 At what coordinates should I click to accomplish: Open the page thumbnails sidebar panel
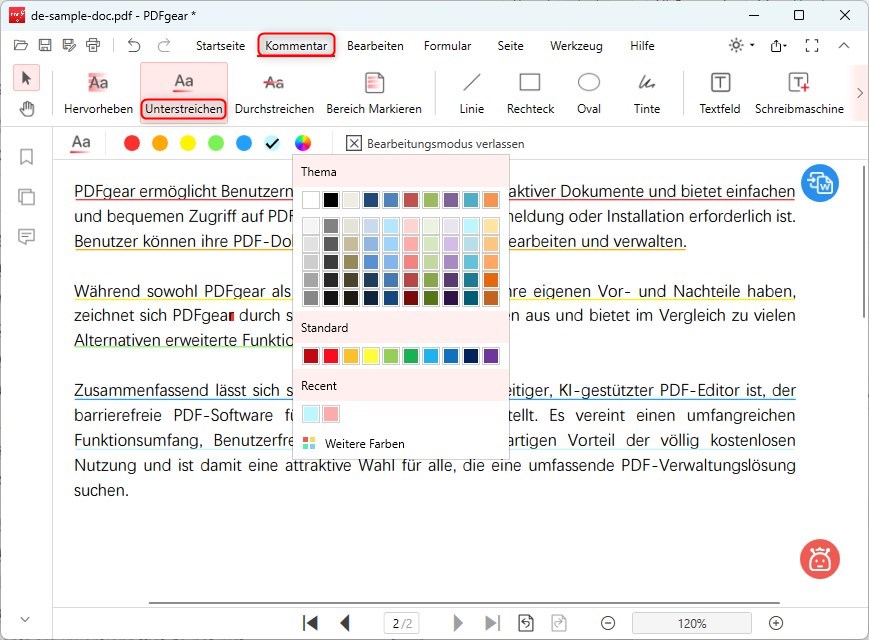tap(26, 197)
